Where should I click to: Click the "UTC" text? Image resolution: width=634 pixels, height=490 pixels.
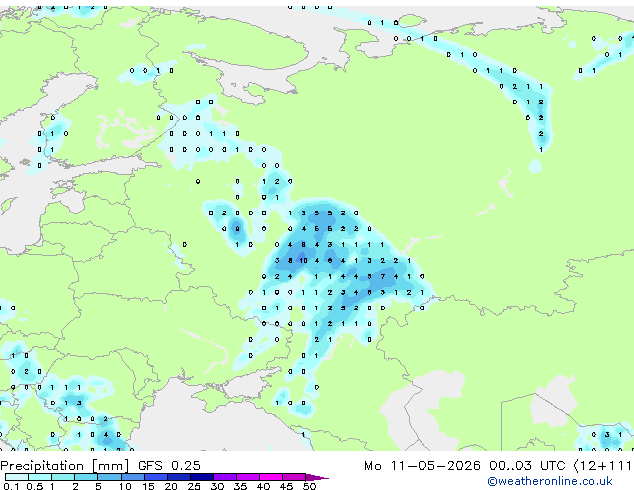pos(552,466)
